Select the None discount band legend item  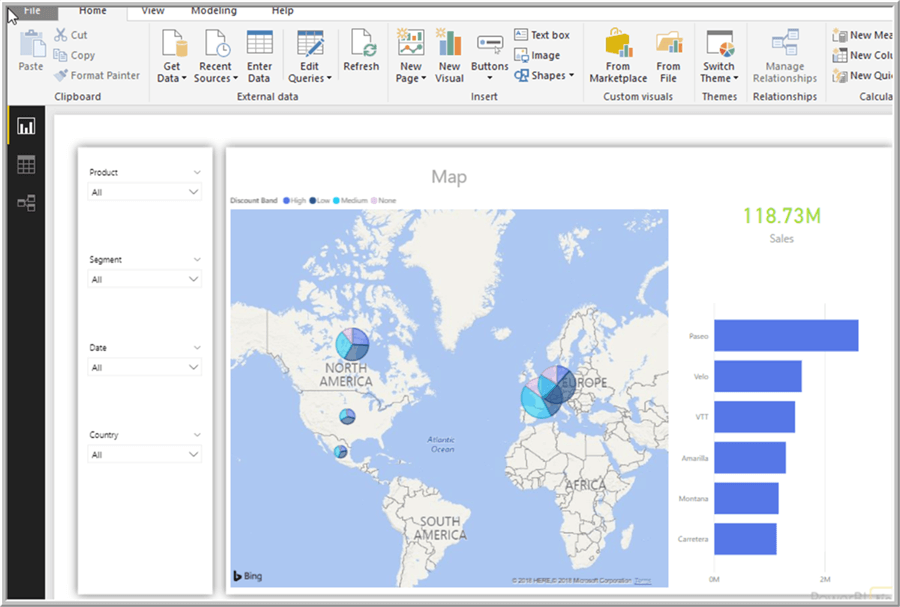click(x=383, y=200)
